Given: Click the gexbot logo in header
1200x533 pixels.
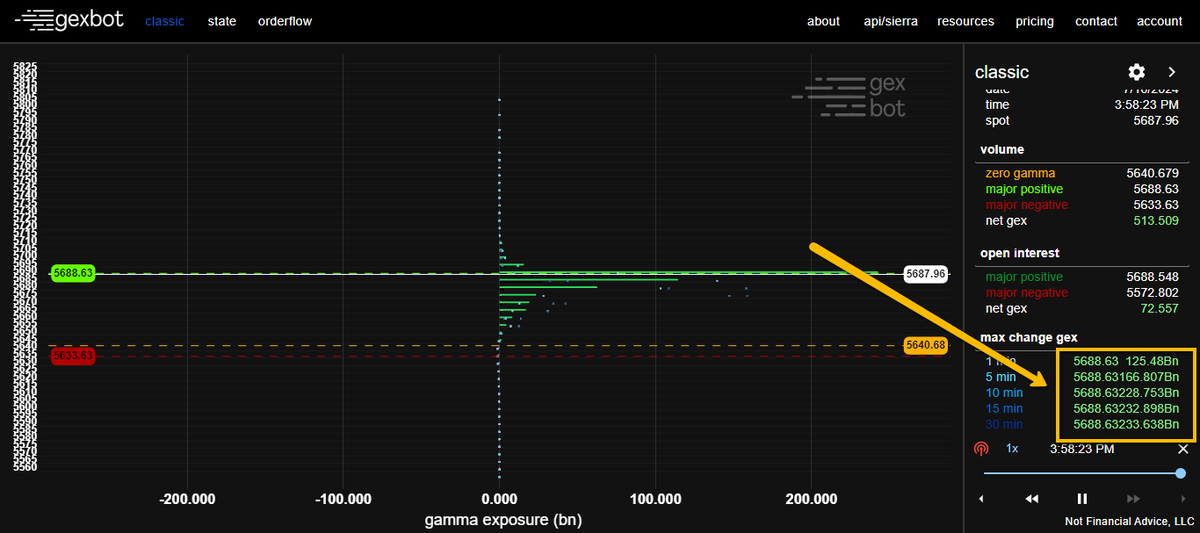Looking at the screenshot, I should click(70, 20).
